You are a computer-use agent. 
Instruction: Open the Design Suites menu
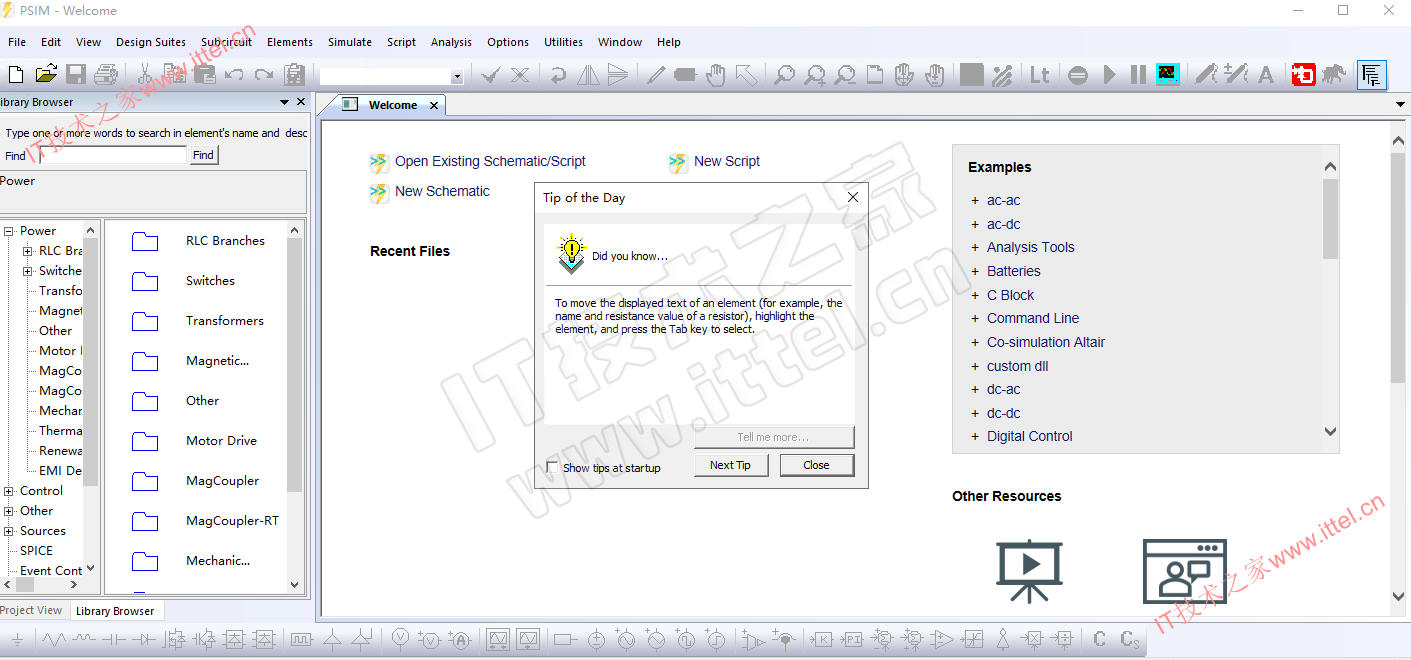coord(151,42)
